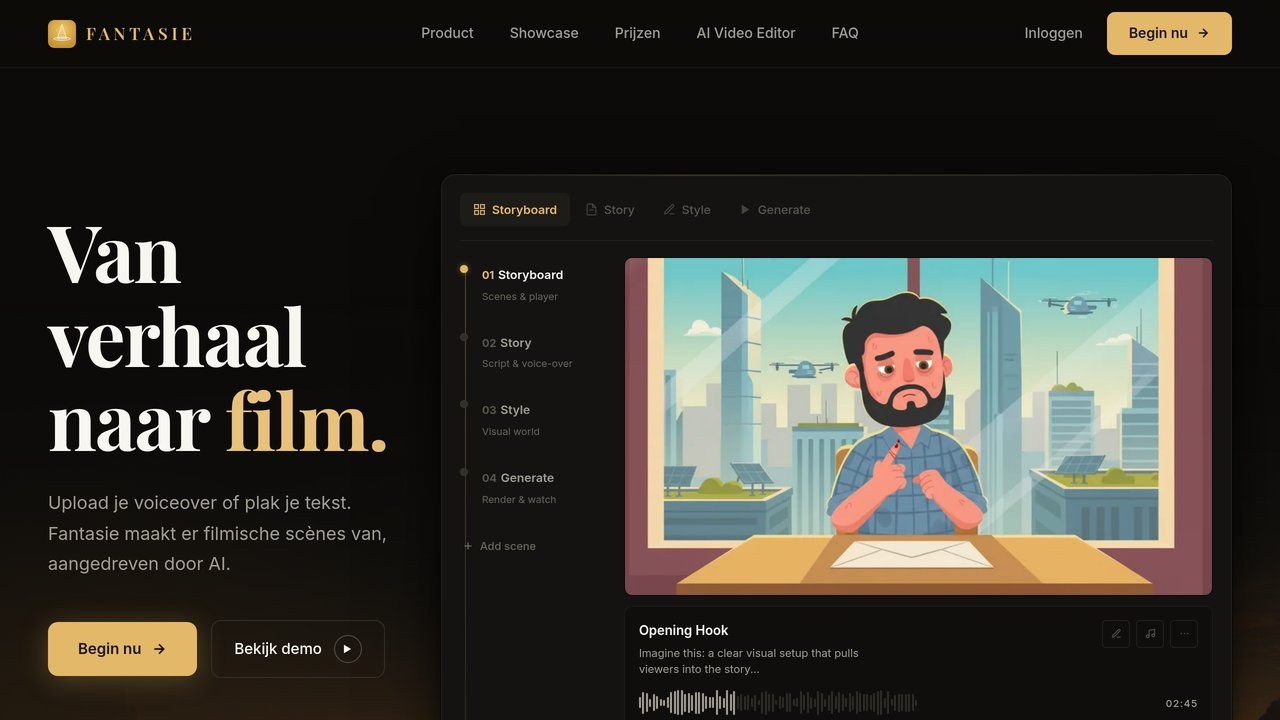Select step 03 Style
The width and height of the screenshot is (1280, 720).
click(506, 410)
